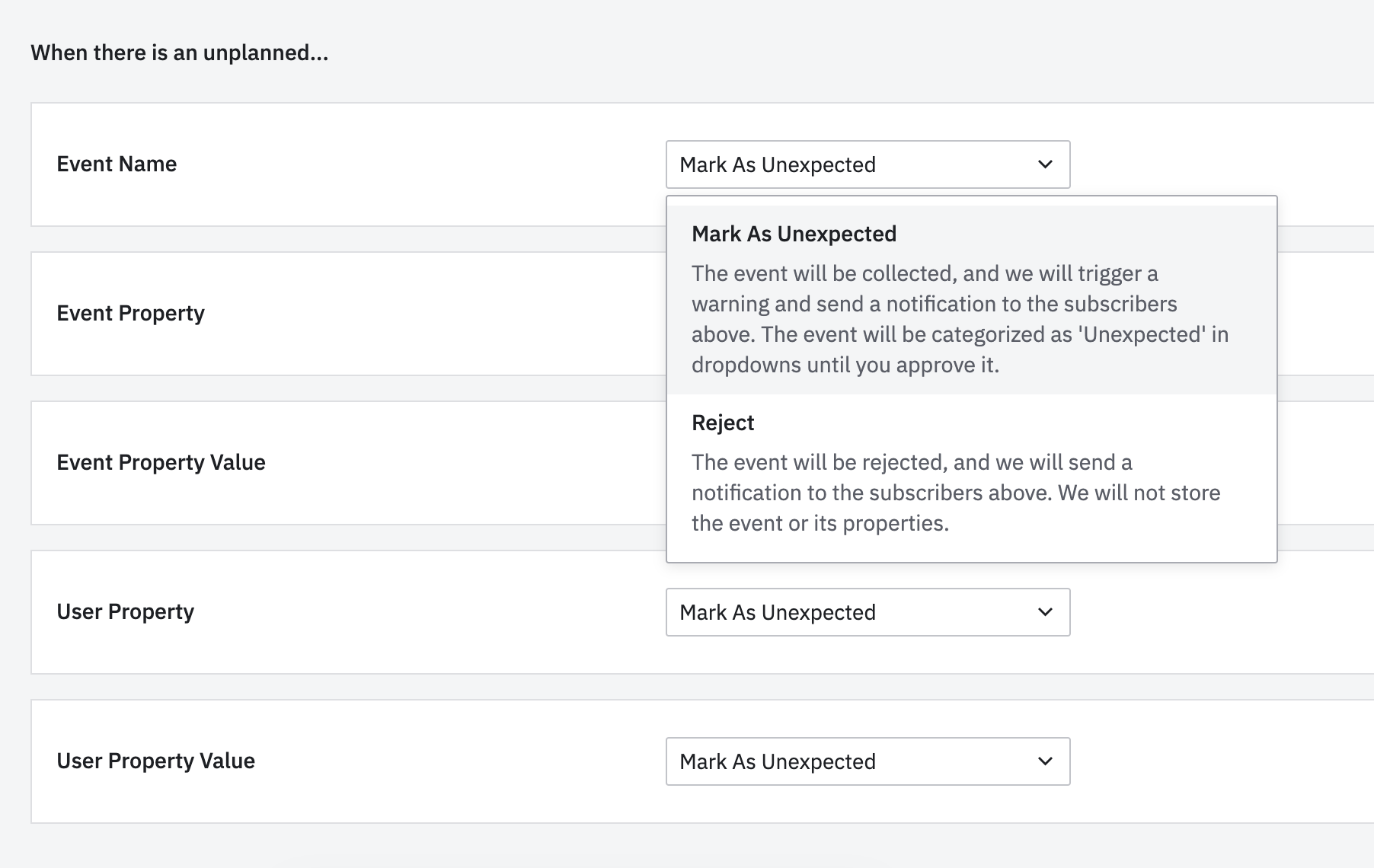1374x868 pixels.
Task: Click the bold Mark As Unexpected list title
Action: [x=794, y=234]
